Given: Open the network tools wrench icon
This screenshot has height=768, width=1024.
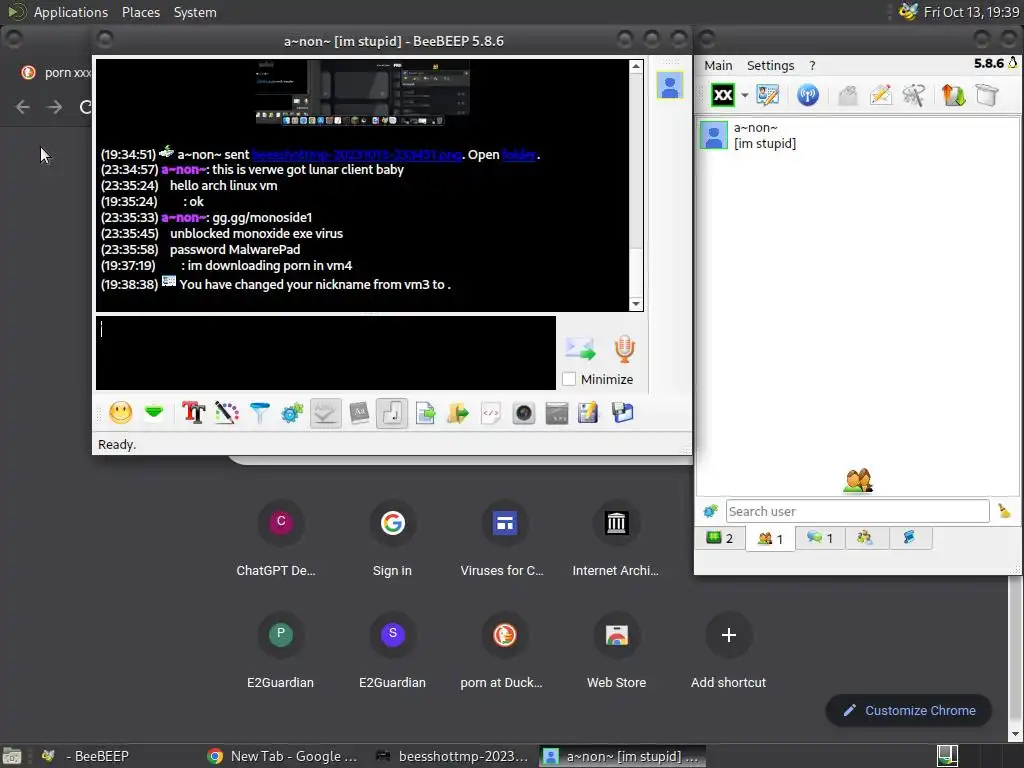Looking at the screenshot, I should 913,95.
